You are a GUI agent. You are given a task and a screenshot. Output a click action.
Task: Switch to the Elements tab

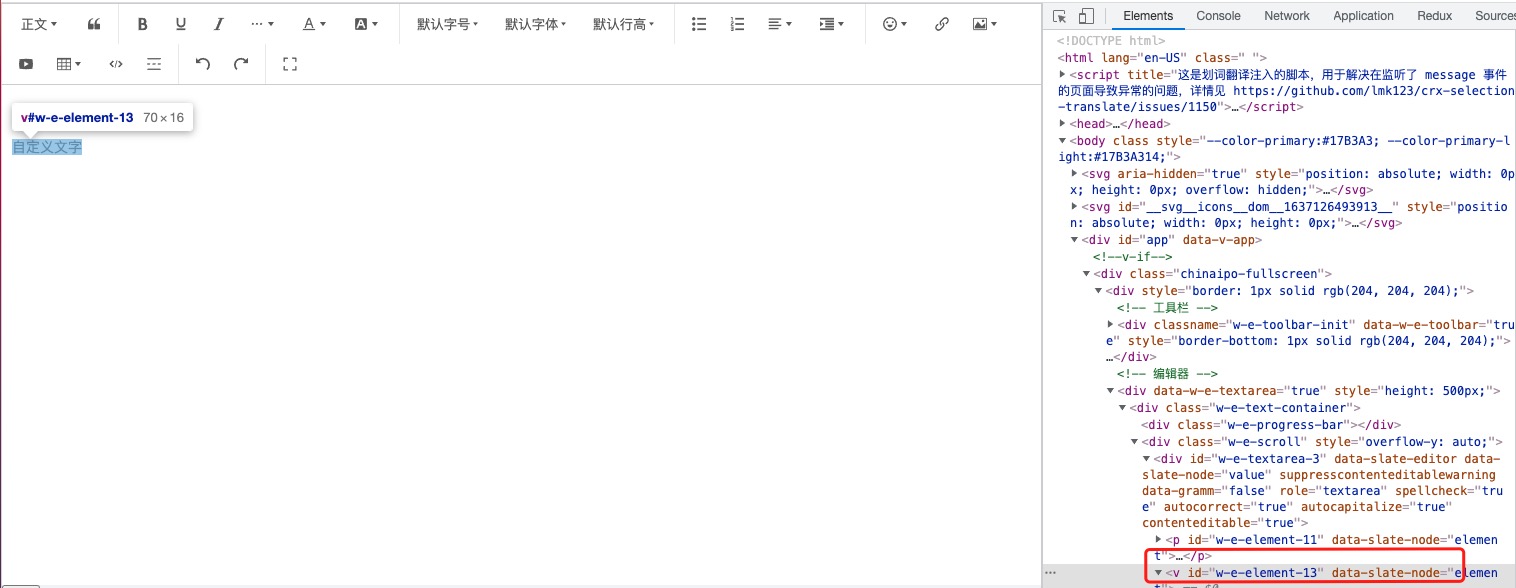point(1148,15)
